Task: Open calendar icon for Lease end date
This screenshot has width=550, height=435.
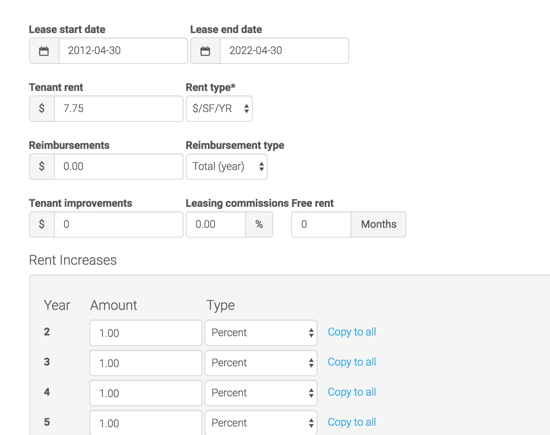Action: click(x=205, y=51)
